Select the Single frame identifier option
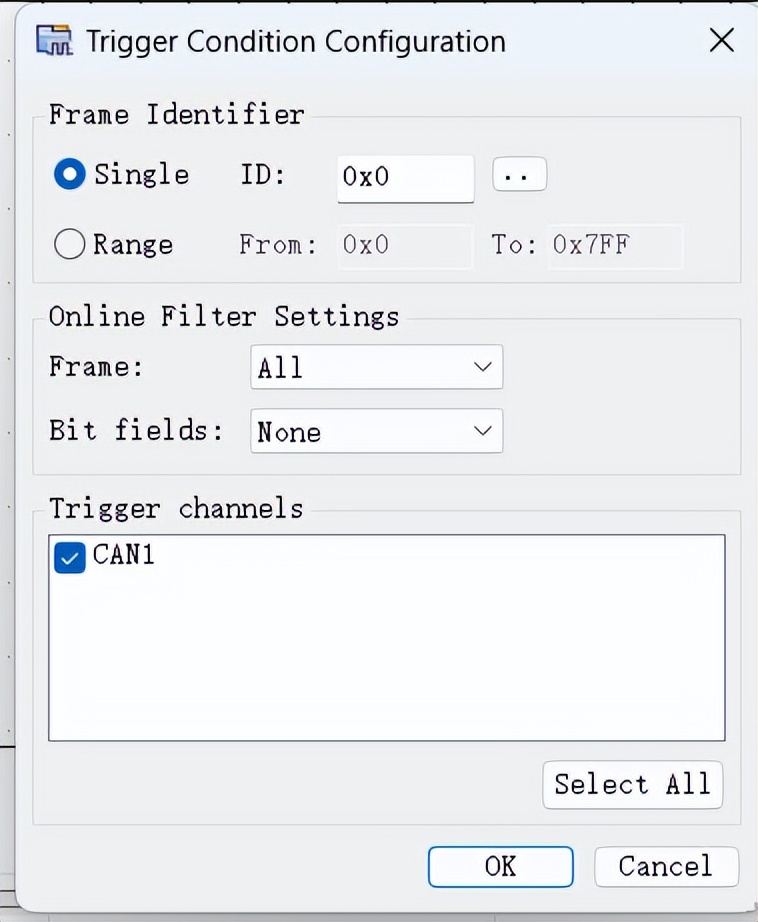758x922 pixels. coord(70,175)
